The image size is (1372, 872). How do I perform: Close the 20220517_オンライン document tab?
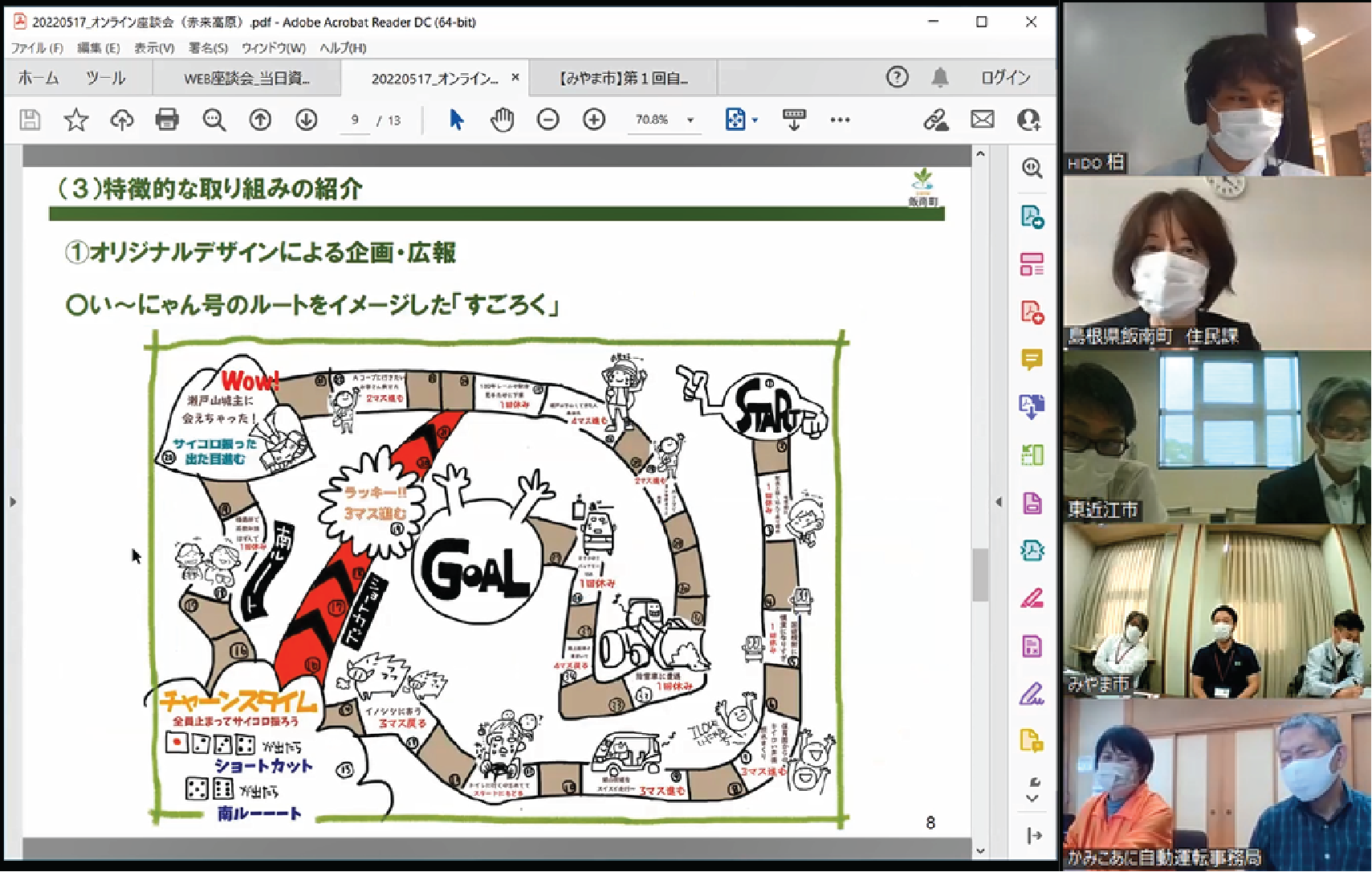point(515,78)
